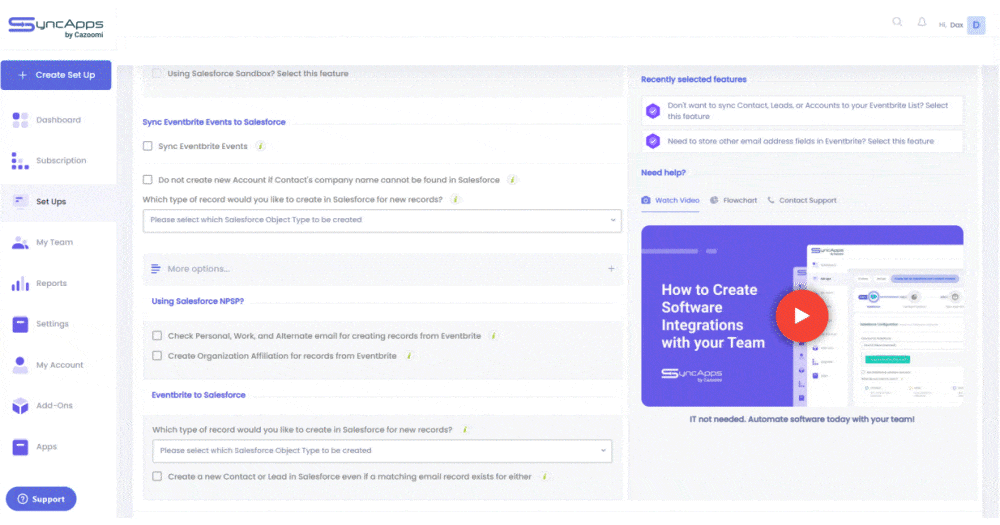Tick Create a new Contact or Lead checkbox

(157, 477)
